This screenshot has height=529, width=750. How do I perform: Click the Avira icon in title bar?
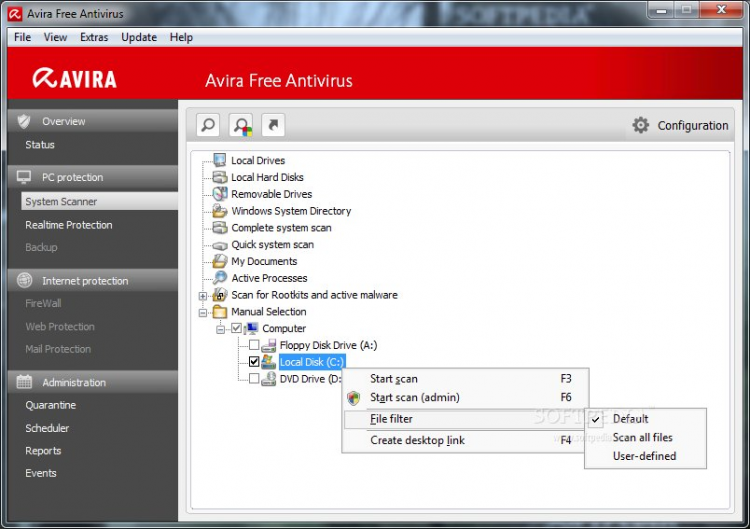tap(15, 14)
